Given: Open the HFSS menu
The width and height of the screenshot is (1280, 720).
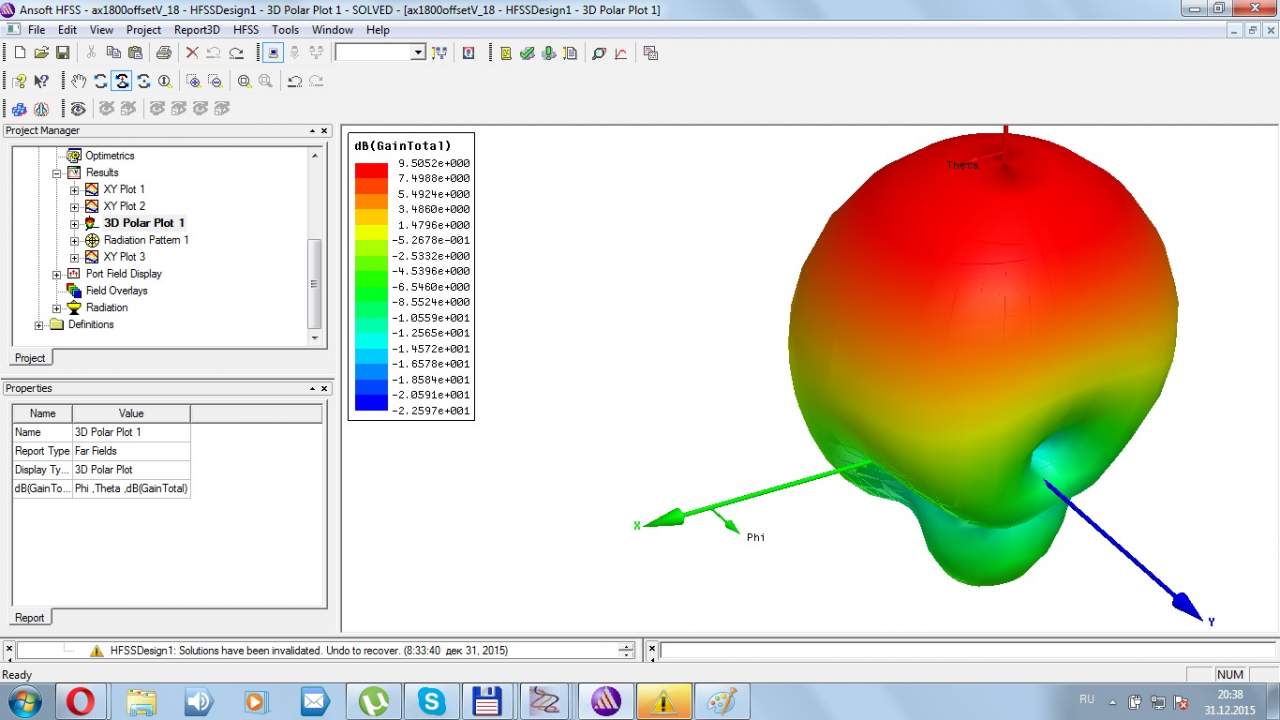Looking at the screenshot, I should tap(246, 30).
